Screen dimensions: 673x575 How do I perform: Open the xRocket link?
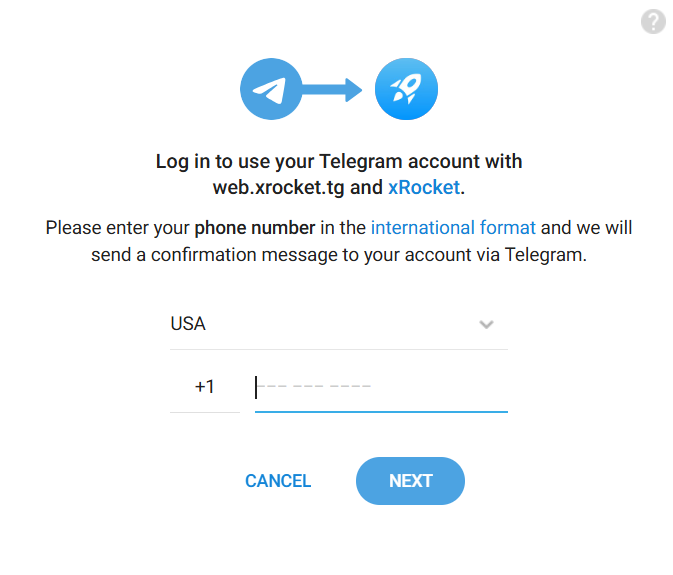pos(424,187)
